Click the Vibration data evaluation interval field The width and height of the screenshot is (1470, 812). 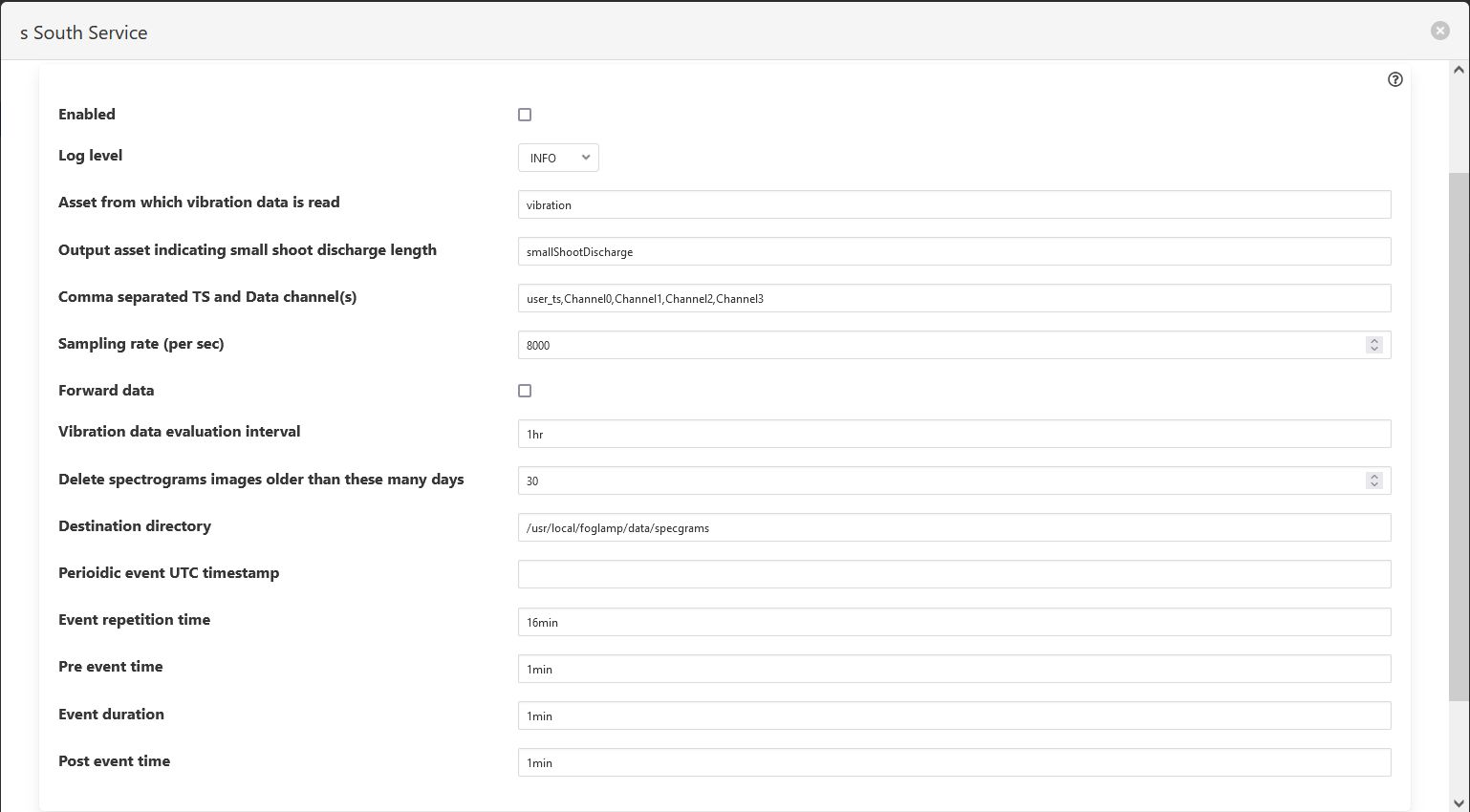pos(954,434)
